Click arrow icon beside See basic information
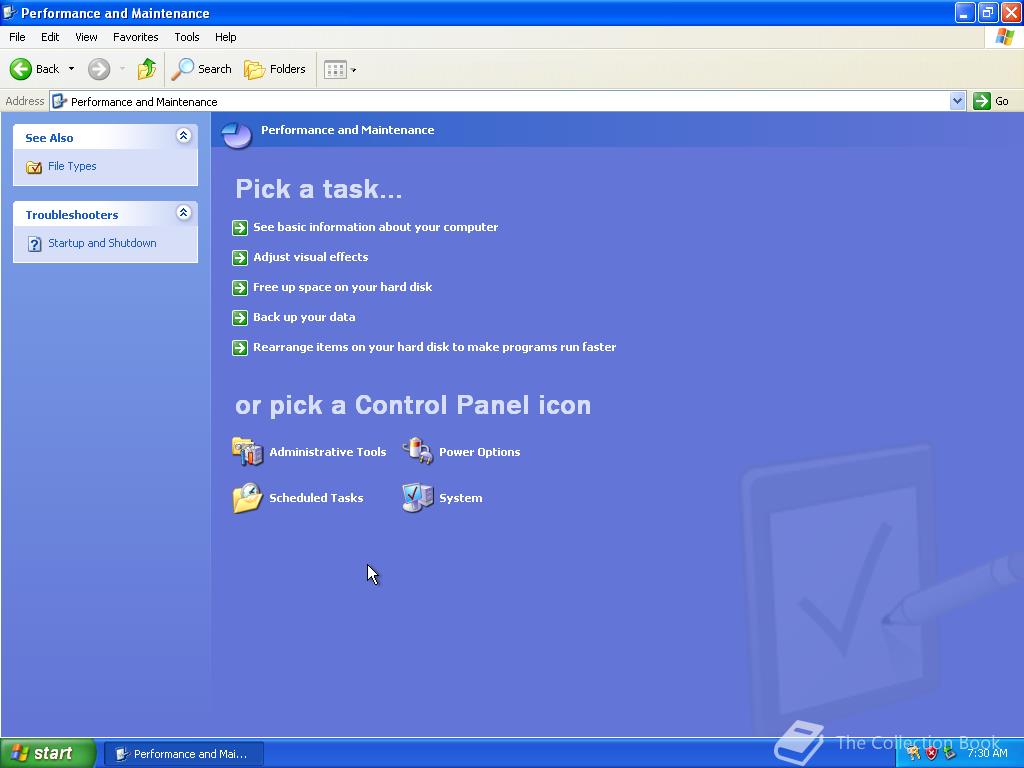Viewport: 1024px width, 768px height. coord(240,227)
